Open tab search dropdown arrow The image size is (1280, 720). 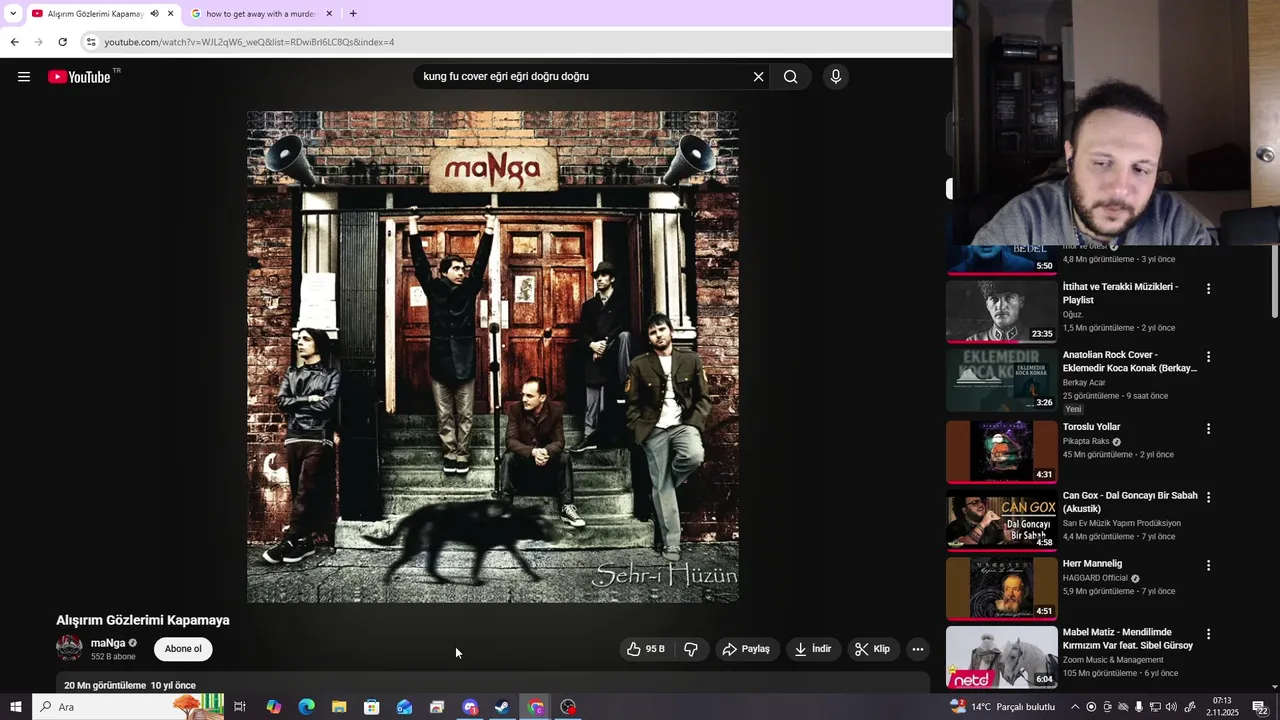click(12, 13)
